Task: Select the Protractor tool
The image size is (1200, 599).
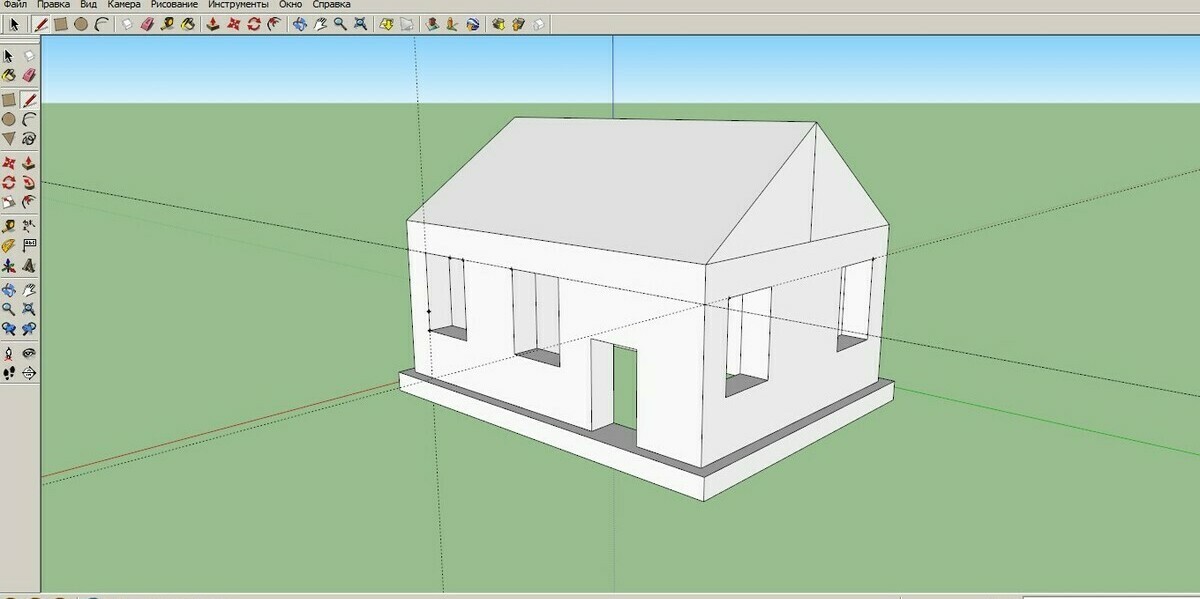Action: 9,245
